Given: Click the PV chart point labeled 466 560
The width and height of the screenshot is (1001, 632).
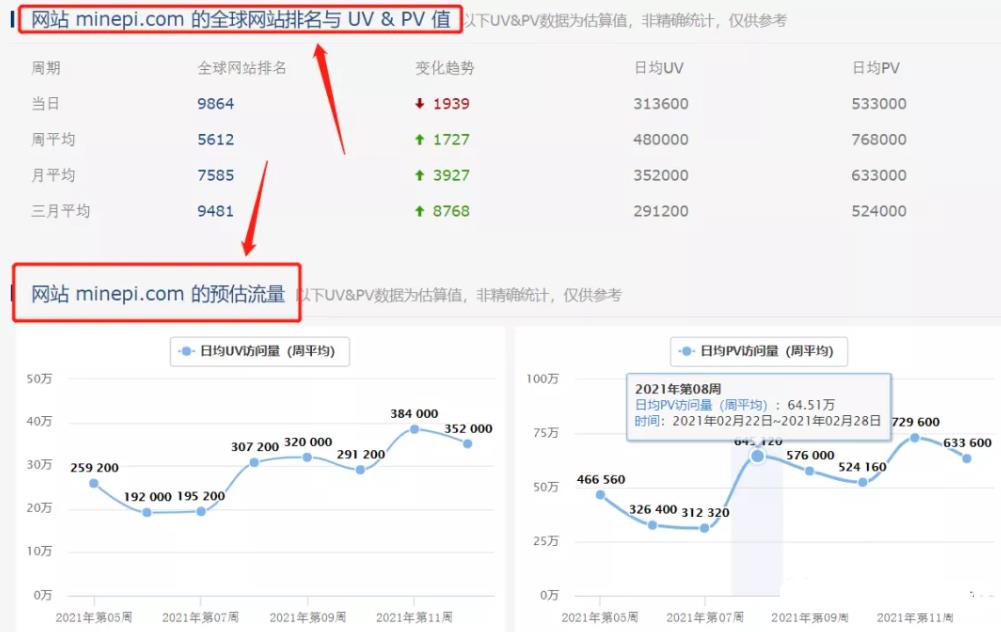Looking at the screenshot, I should tap(600, 494).
